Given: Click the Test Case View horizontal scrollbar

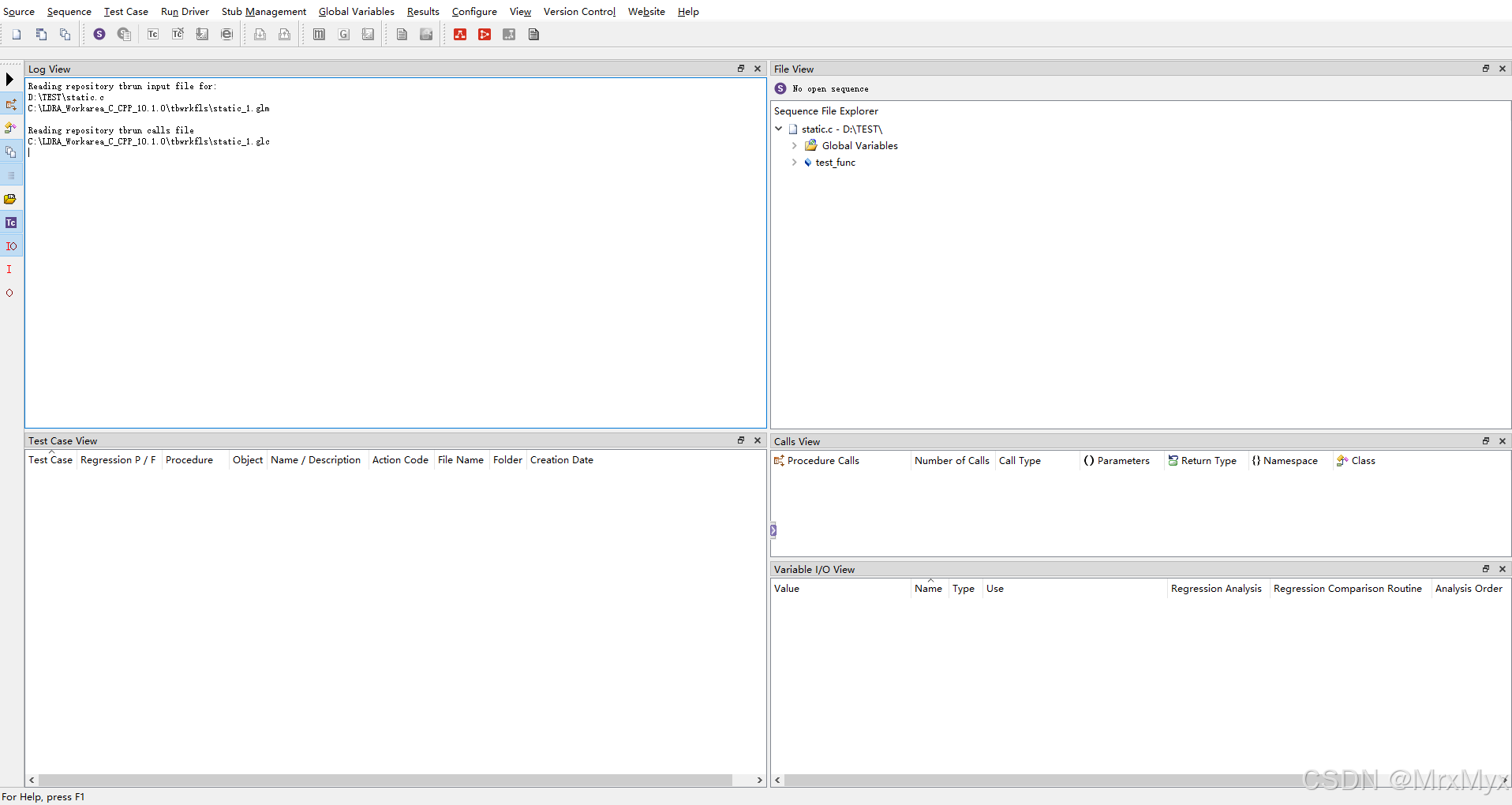Looking at the screenshot, I should 385,780.
